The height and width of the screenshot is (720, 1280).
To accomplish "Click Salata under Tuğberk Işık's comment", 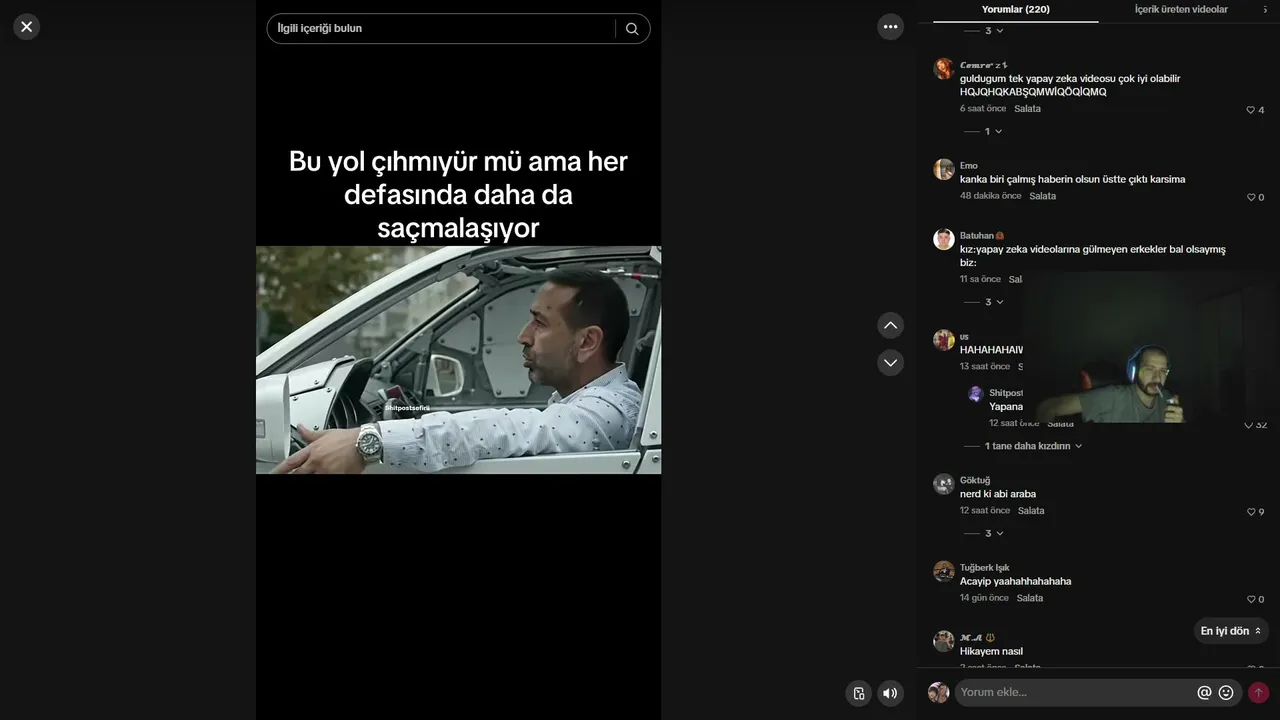I will click(1030, 598).
